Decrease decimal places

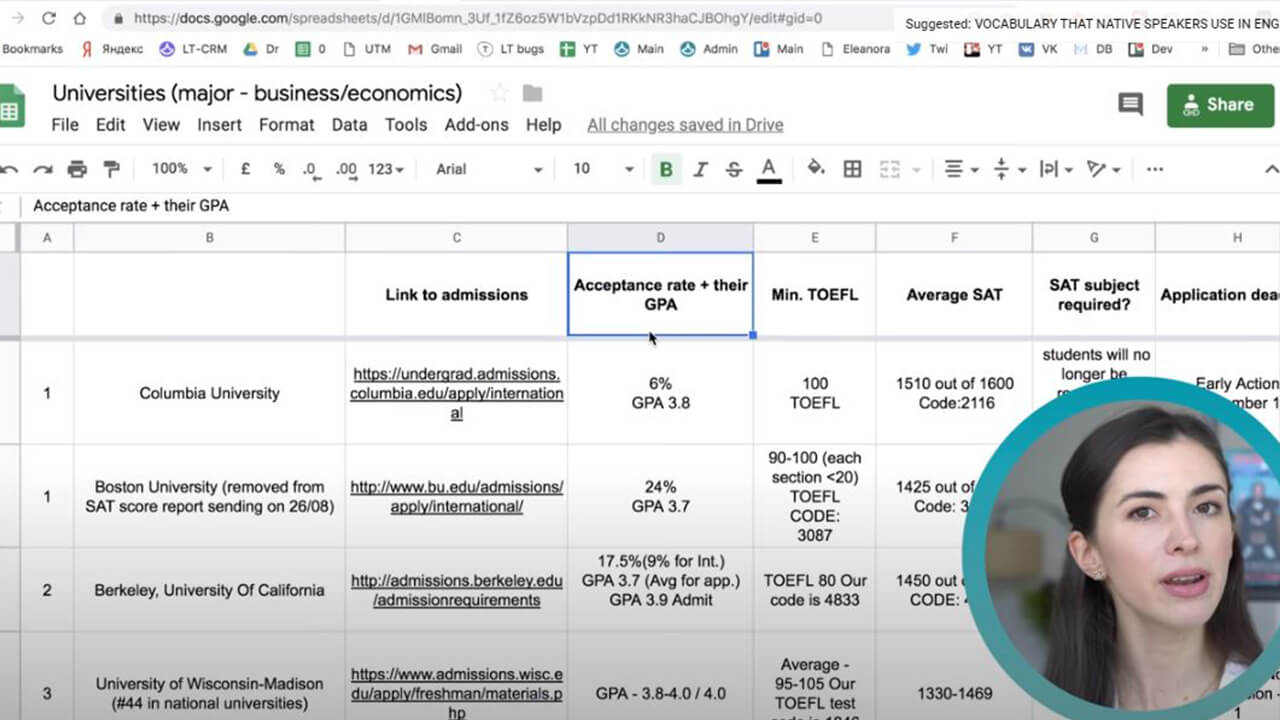coord(312,170)
